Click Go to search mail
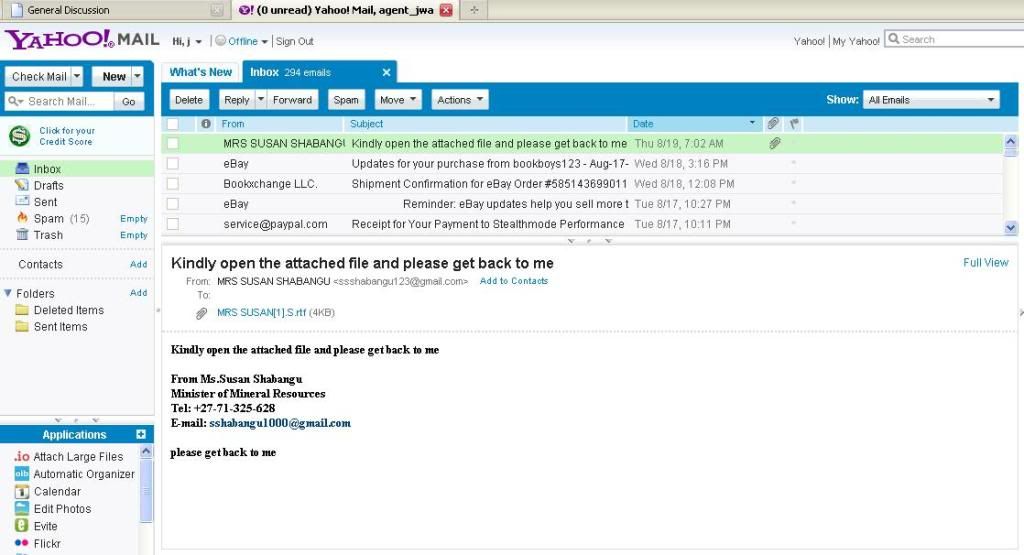Viewport: 1024px width, 555px height. pyautogui.click(x=129, y=101)
